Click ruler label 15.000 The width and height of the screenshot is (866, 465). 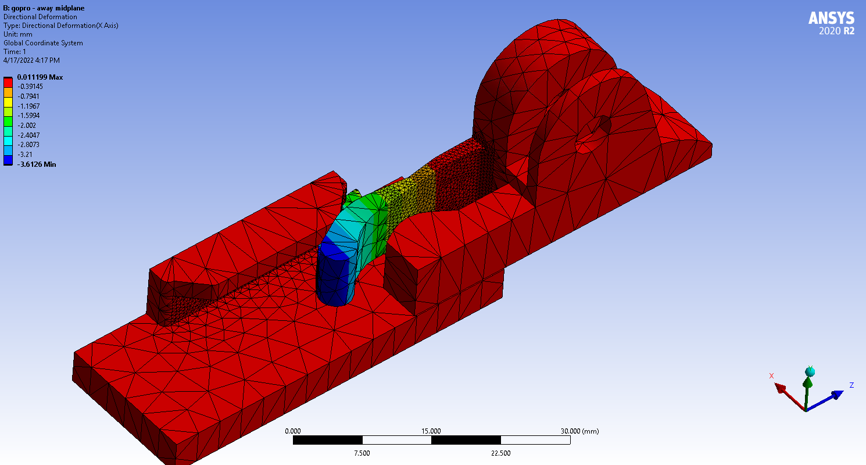(x=431, y=431)
